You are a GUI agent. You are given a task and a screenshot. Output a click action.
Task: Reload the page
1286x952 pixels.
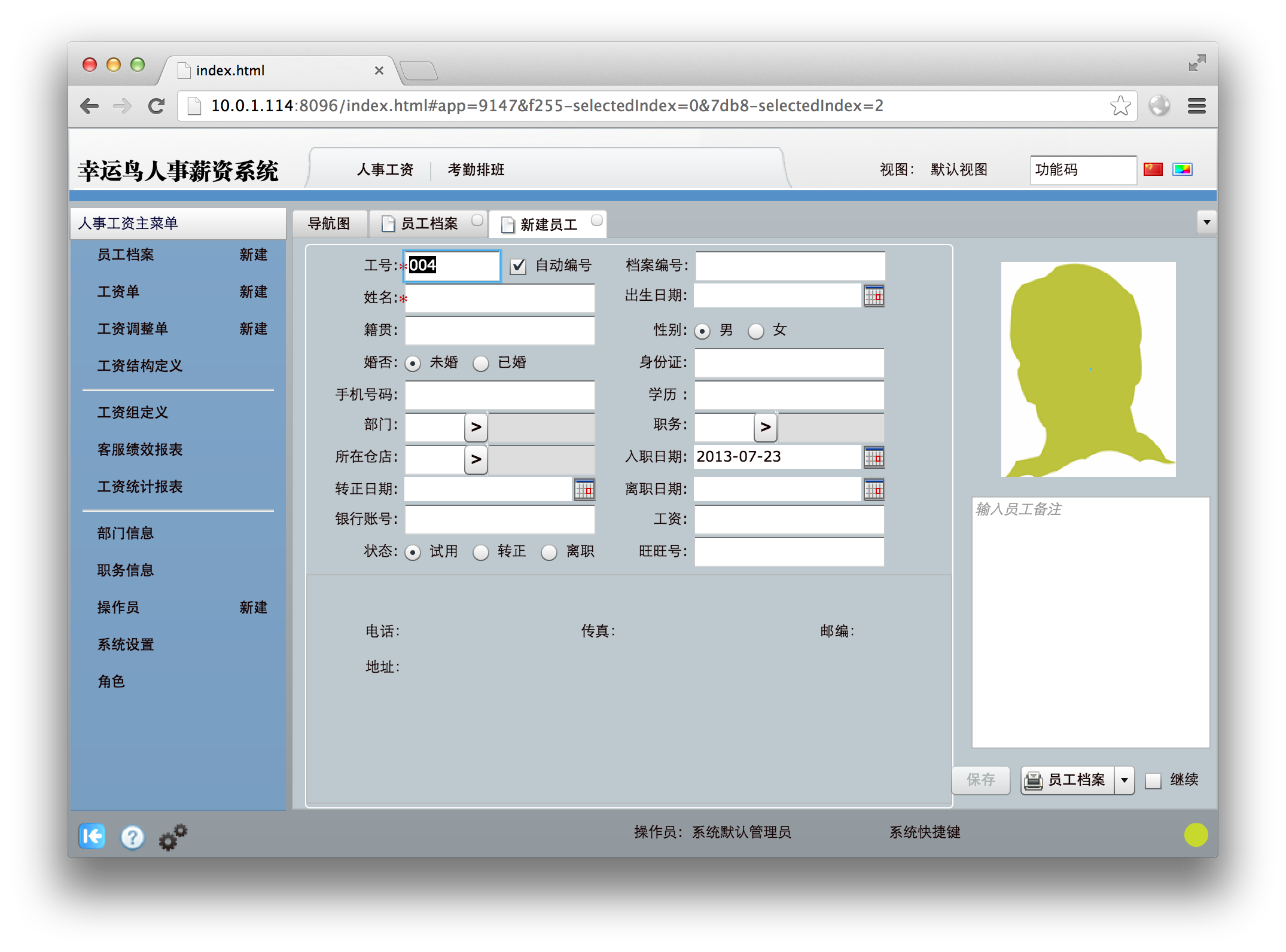pyautogui.click(x=157, y=106)
